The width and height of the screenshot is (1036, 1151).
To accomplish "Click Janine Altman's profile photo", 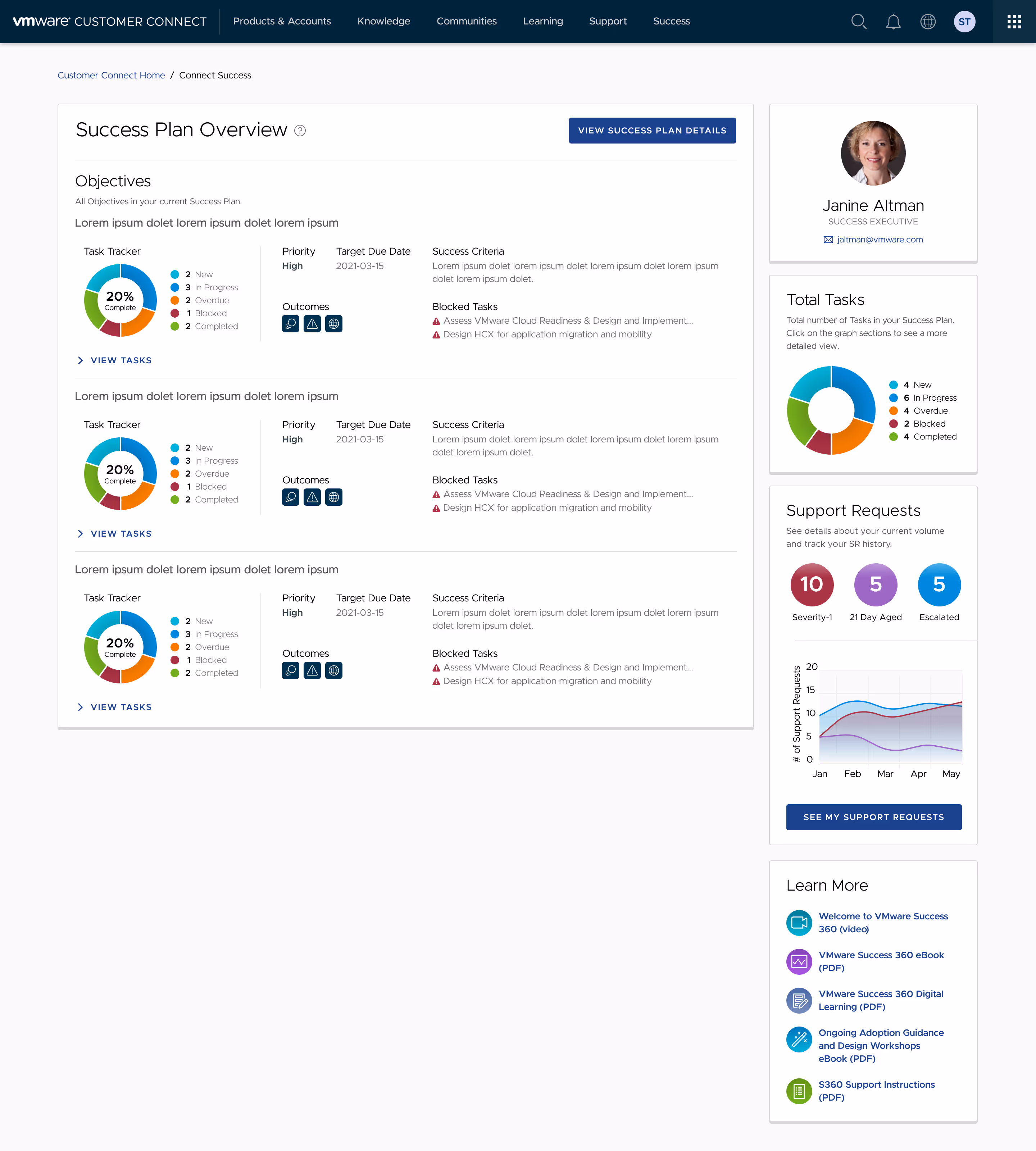I will (873, 153).
